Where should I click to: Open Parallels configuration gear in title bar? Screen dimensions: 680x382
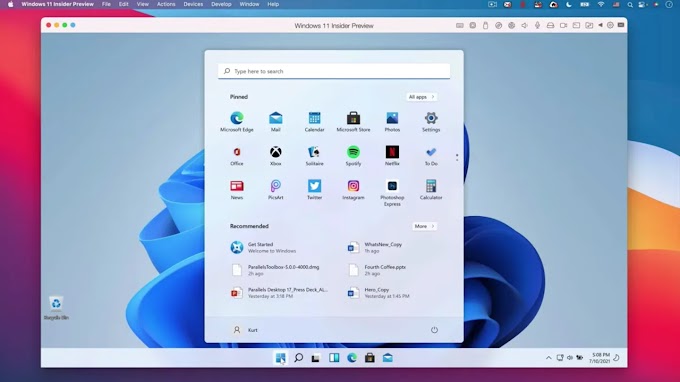[x=610, y=25]
